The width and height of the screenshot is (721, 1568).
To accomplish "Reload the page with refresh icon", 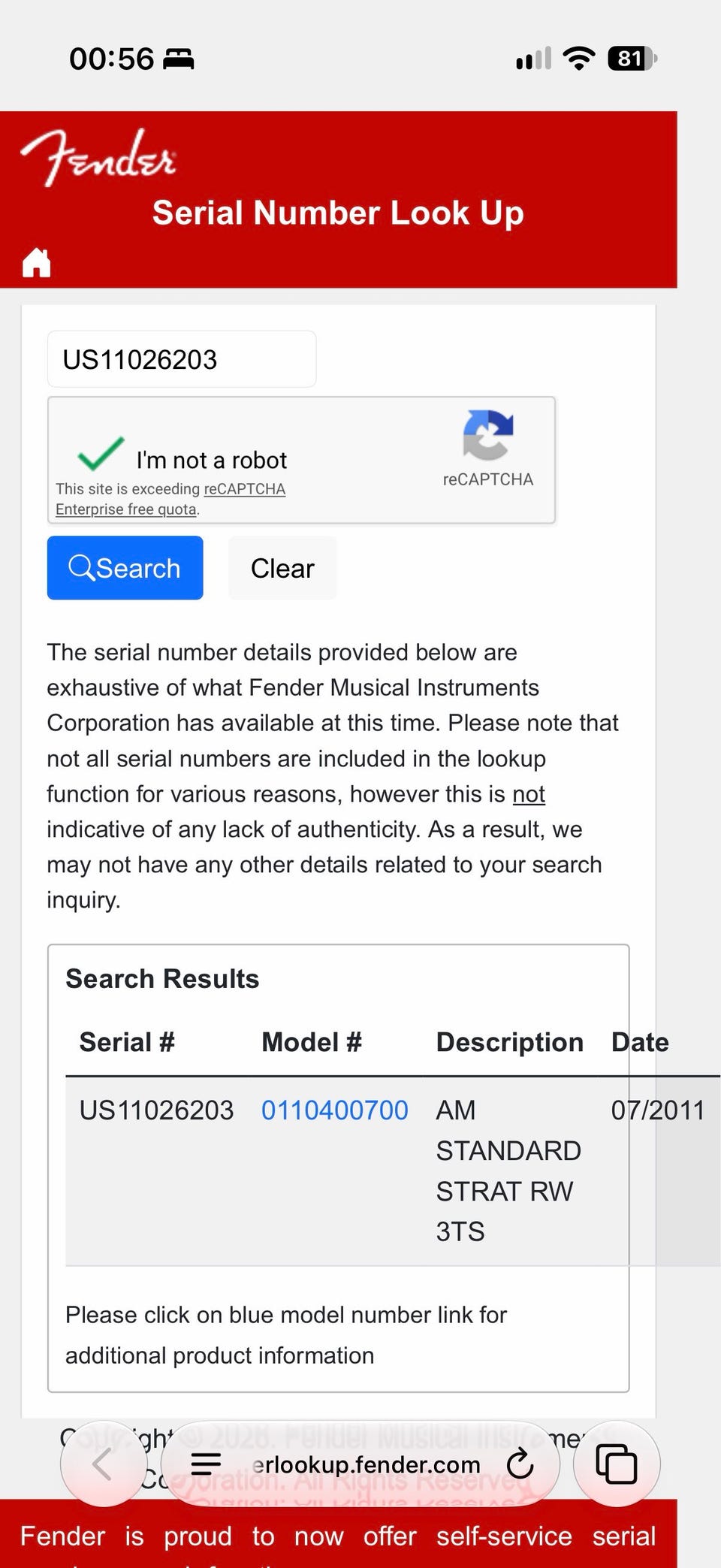I will 520,1464.
